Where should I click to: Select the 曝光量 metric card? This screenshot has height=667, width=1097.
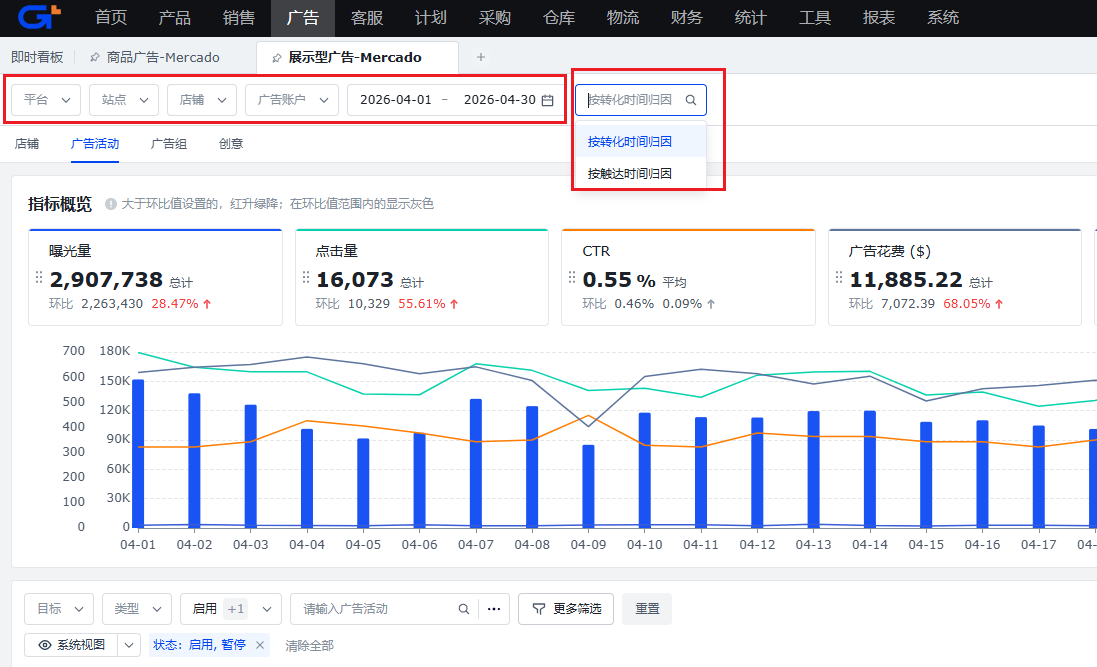click(155, 277)
